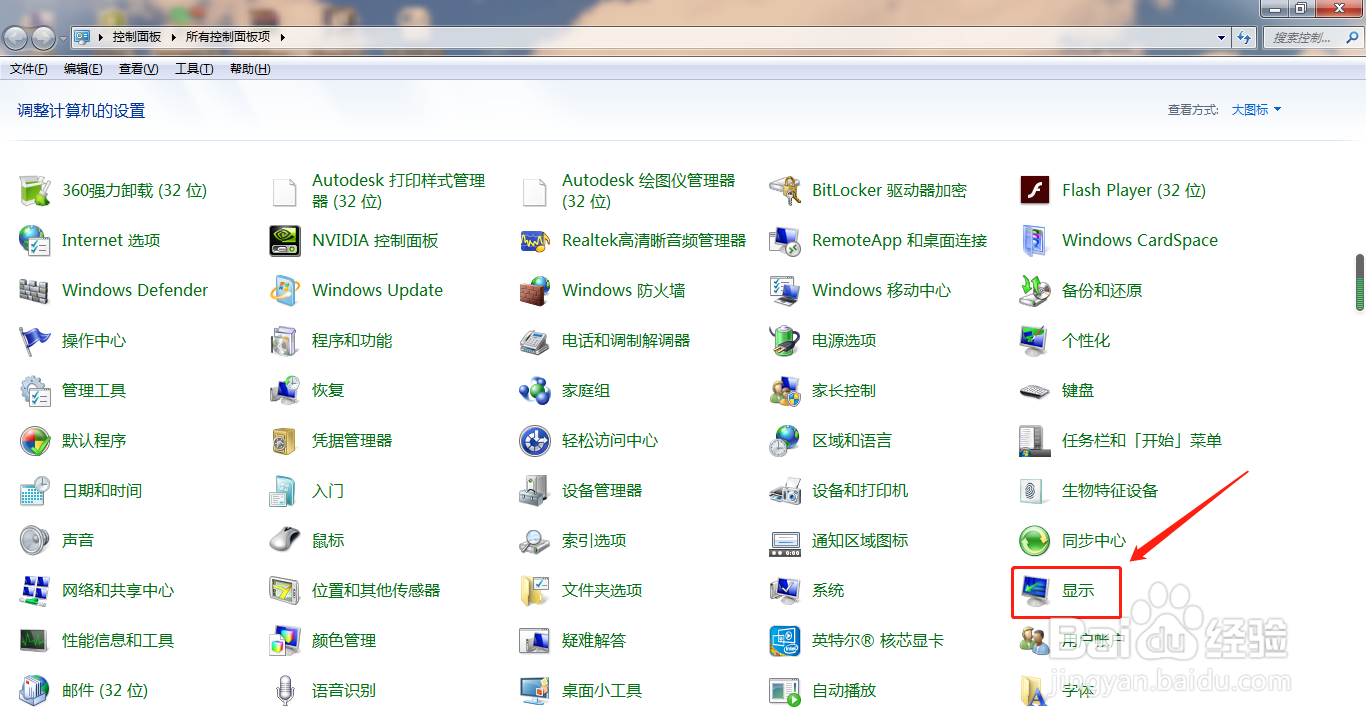Open the 文件(F) menu
The width and height of the screenshot is (1366, 728).
pyautogui.click(x=29, y=69)
